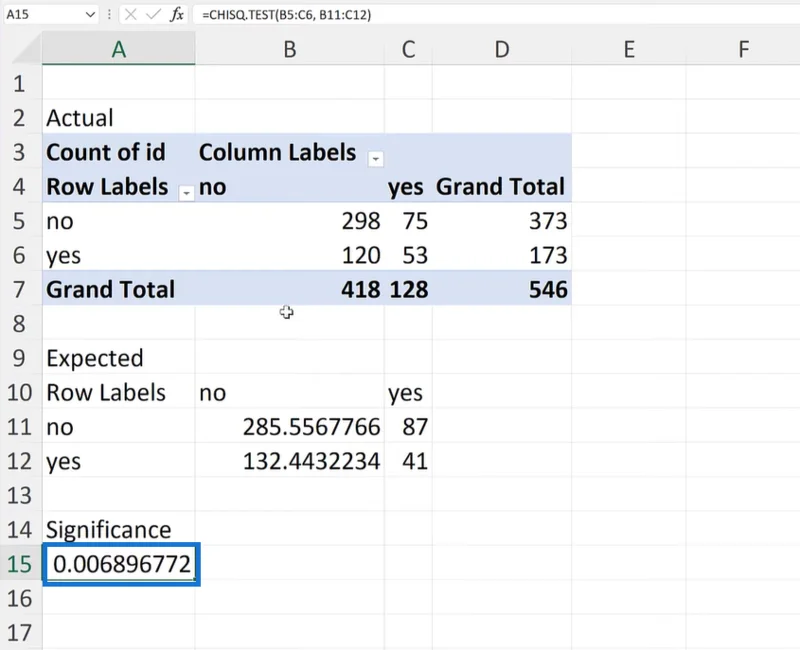Click the 'no' row label in row 5
800x650 pixels.
[x=118, y=221]
